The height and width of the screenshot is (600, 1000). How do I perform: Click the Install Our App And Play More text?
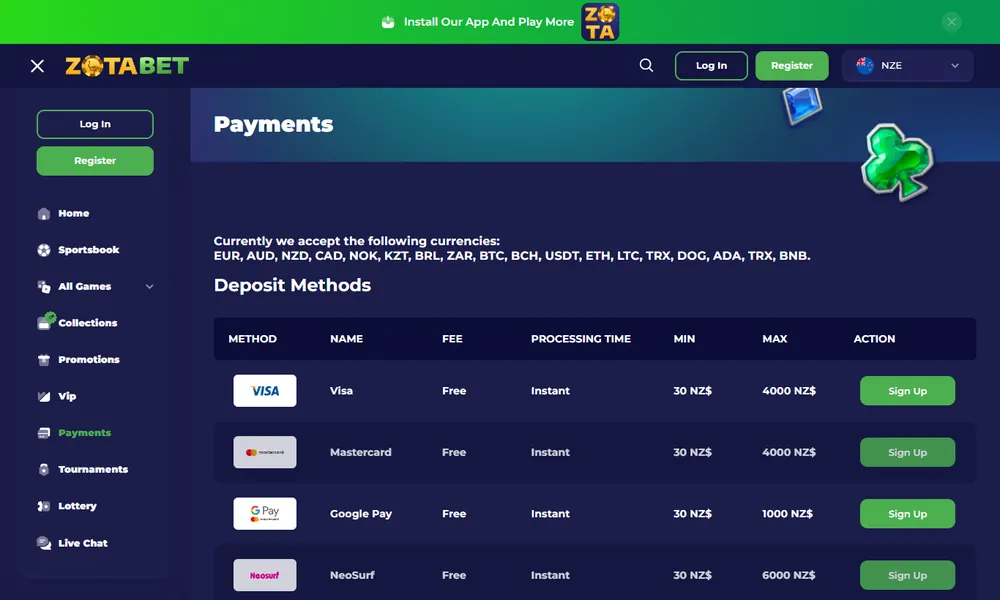[489, 22]
